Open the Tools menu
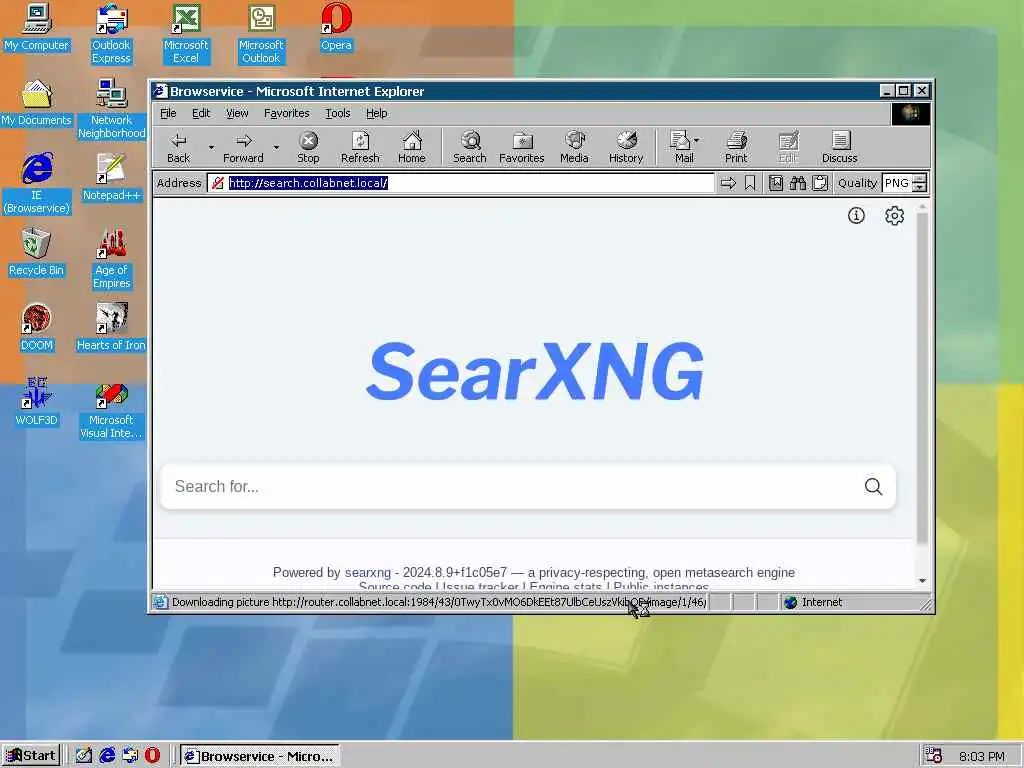The height and width of the screenshot is (768, 1024). point(338,113)
